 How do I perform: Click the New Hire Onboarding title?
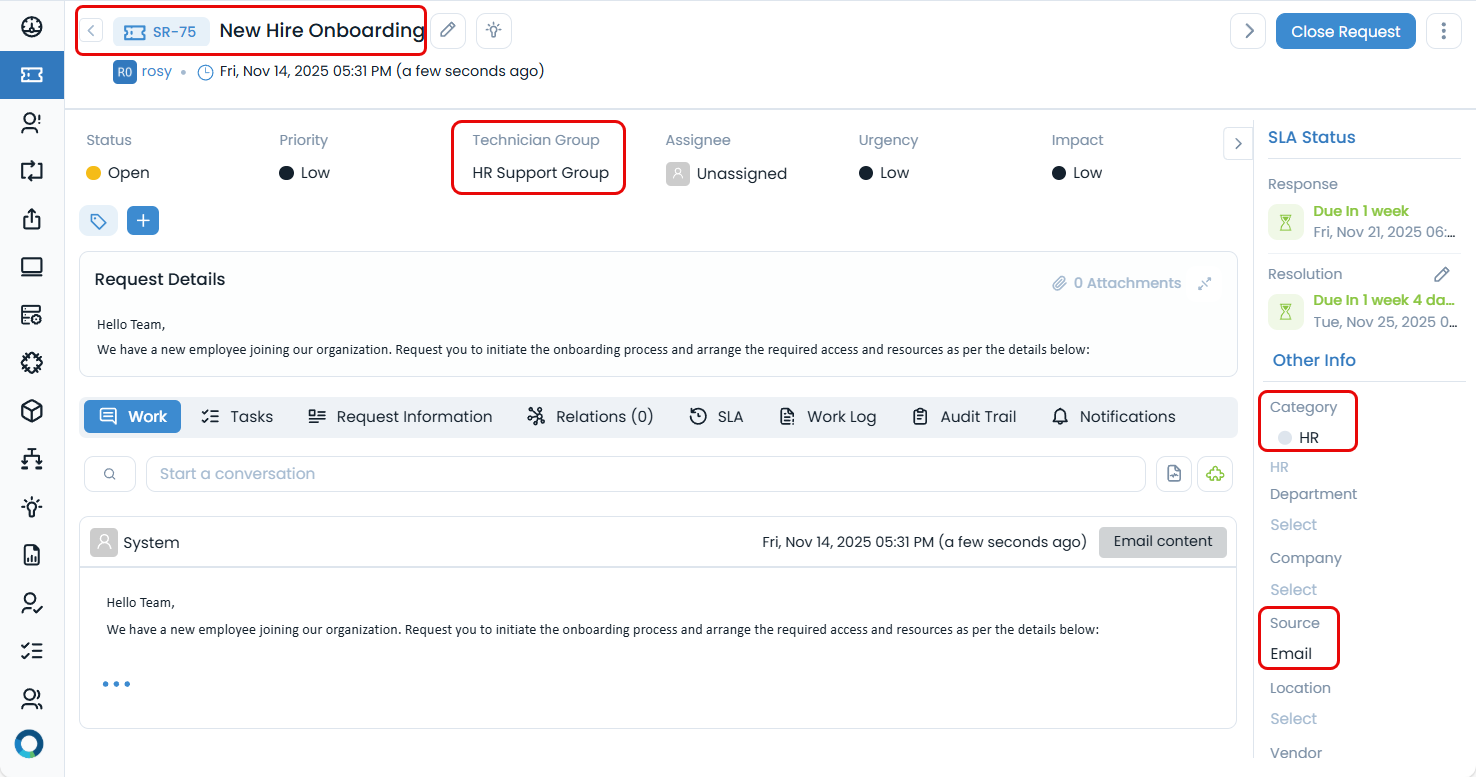322,31
